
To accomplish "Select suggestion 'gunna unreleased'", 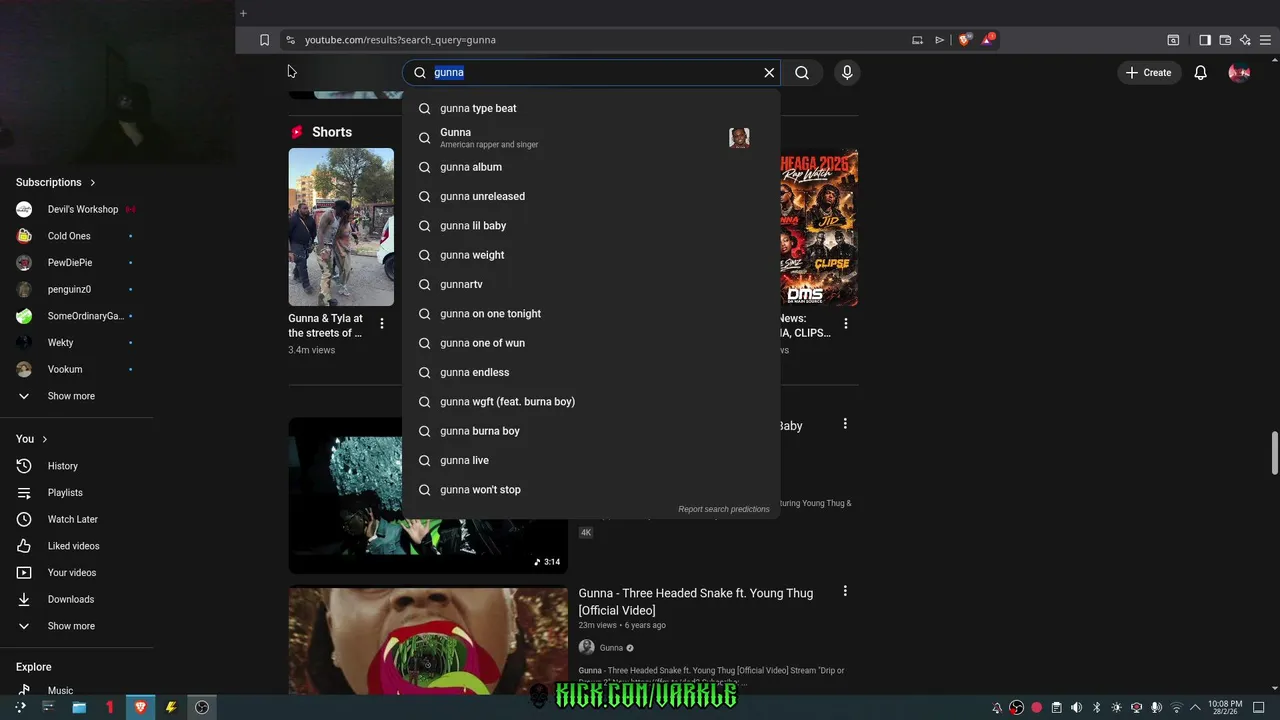I will (x=591, y=196).
